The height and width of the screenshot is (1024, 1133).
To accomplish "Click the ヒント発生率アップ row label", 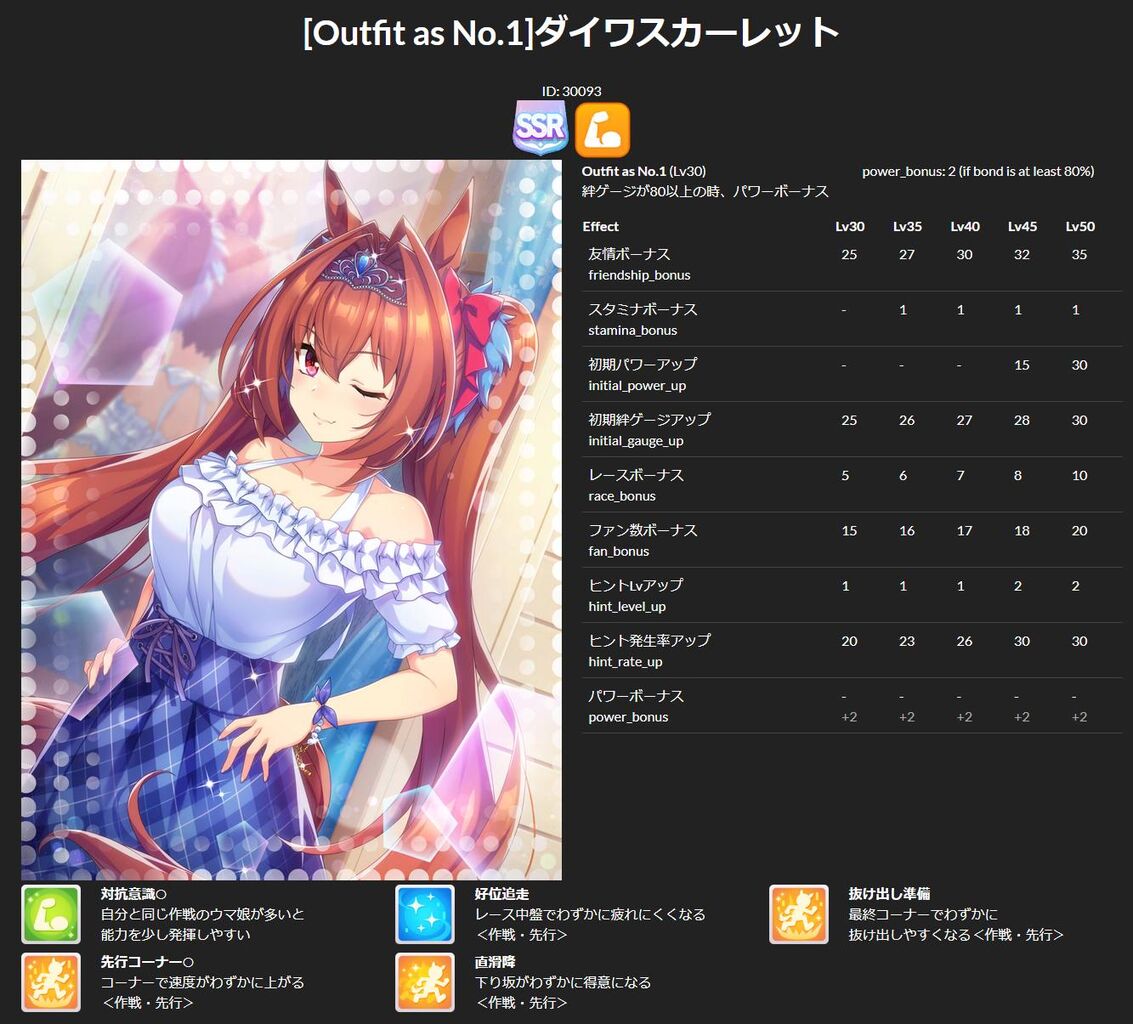I will pyautogui.click(x=649, y=641).
